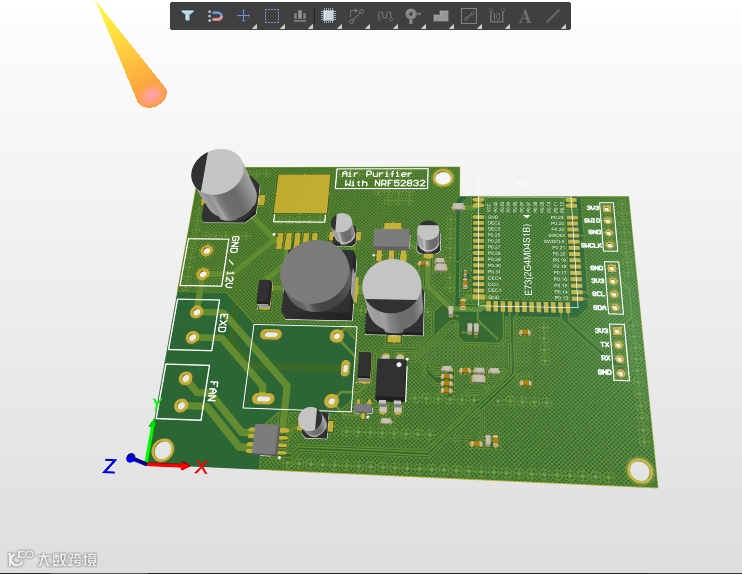
Task: Click the 'SWCLK' header label
Action: pos(592,246)
